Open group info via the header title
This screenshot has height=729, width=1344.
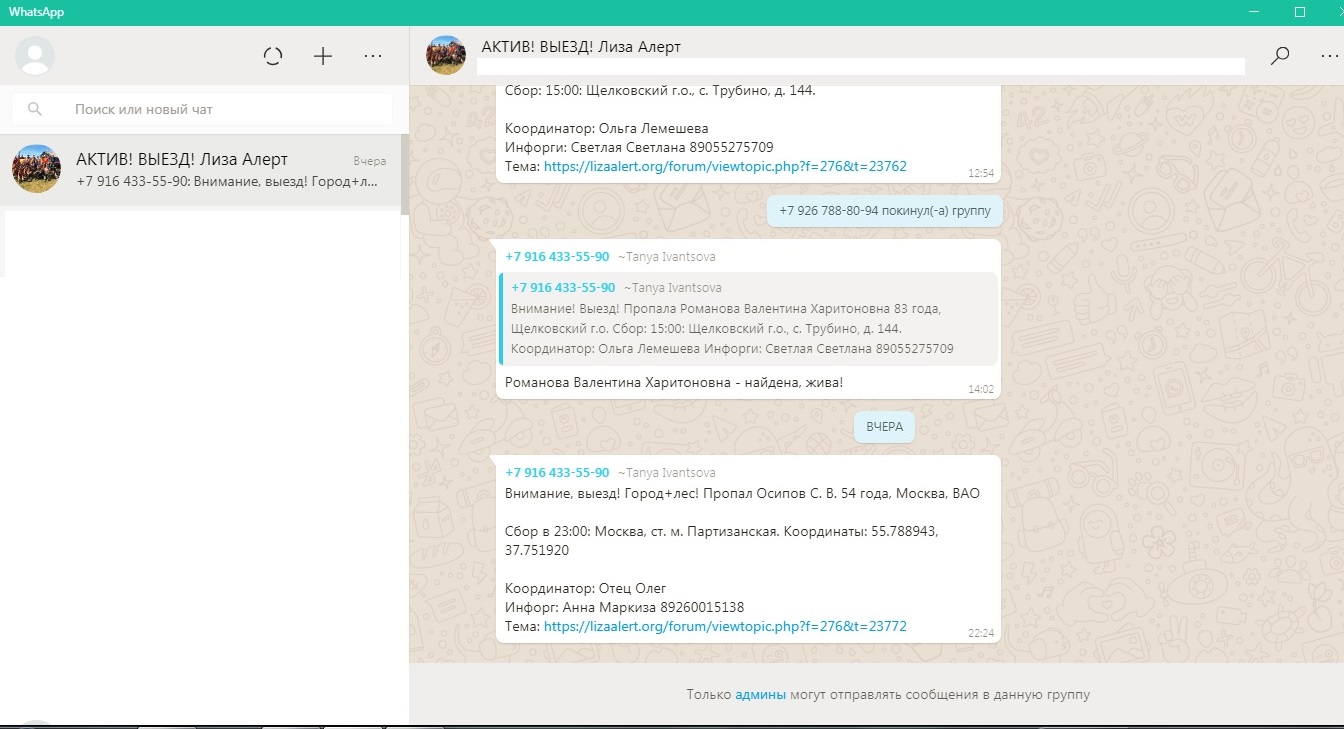point(581,47)
